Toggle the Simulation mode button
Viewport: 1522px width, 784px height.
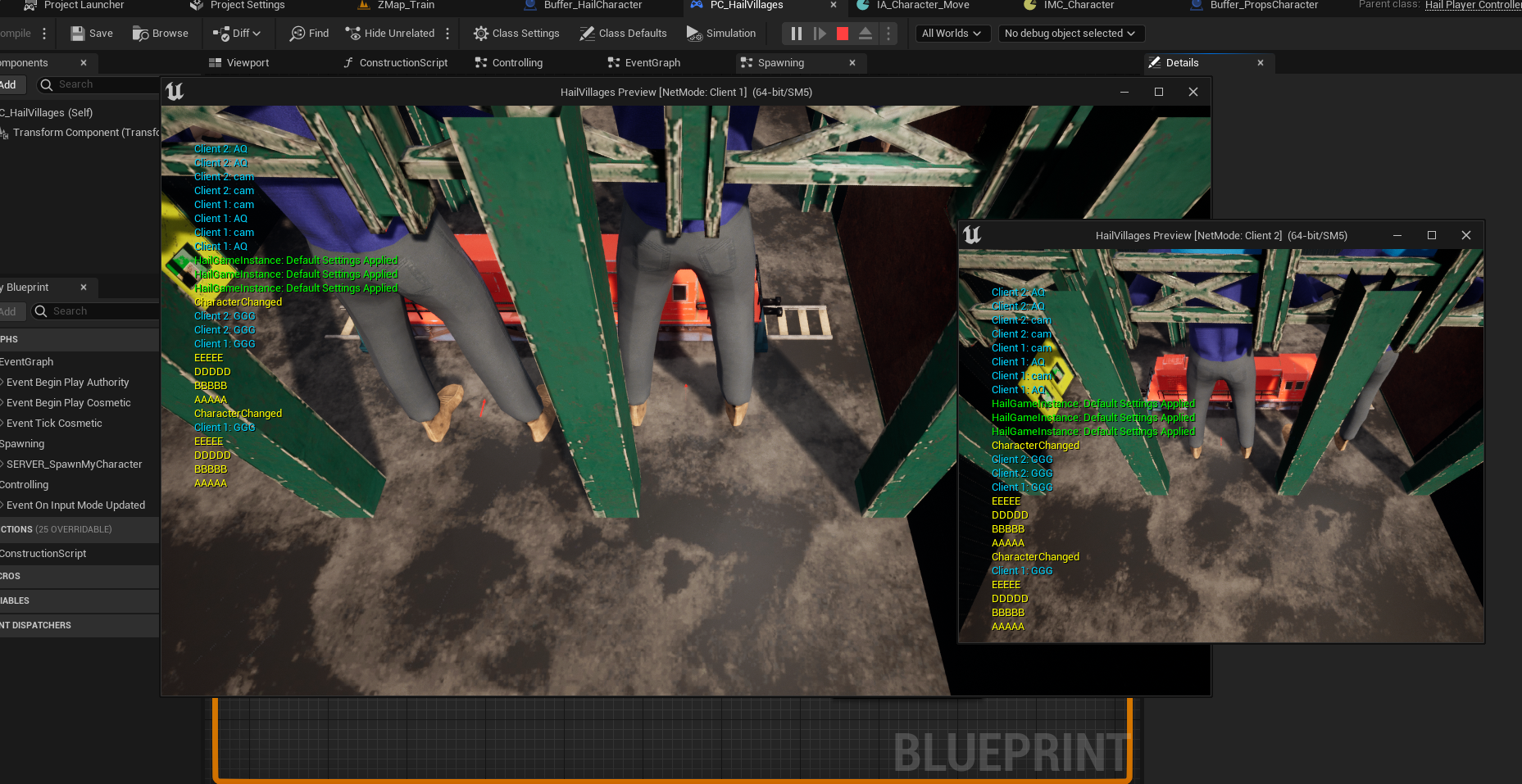pyautogui.click(x=721, y=34)
